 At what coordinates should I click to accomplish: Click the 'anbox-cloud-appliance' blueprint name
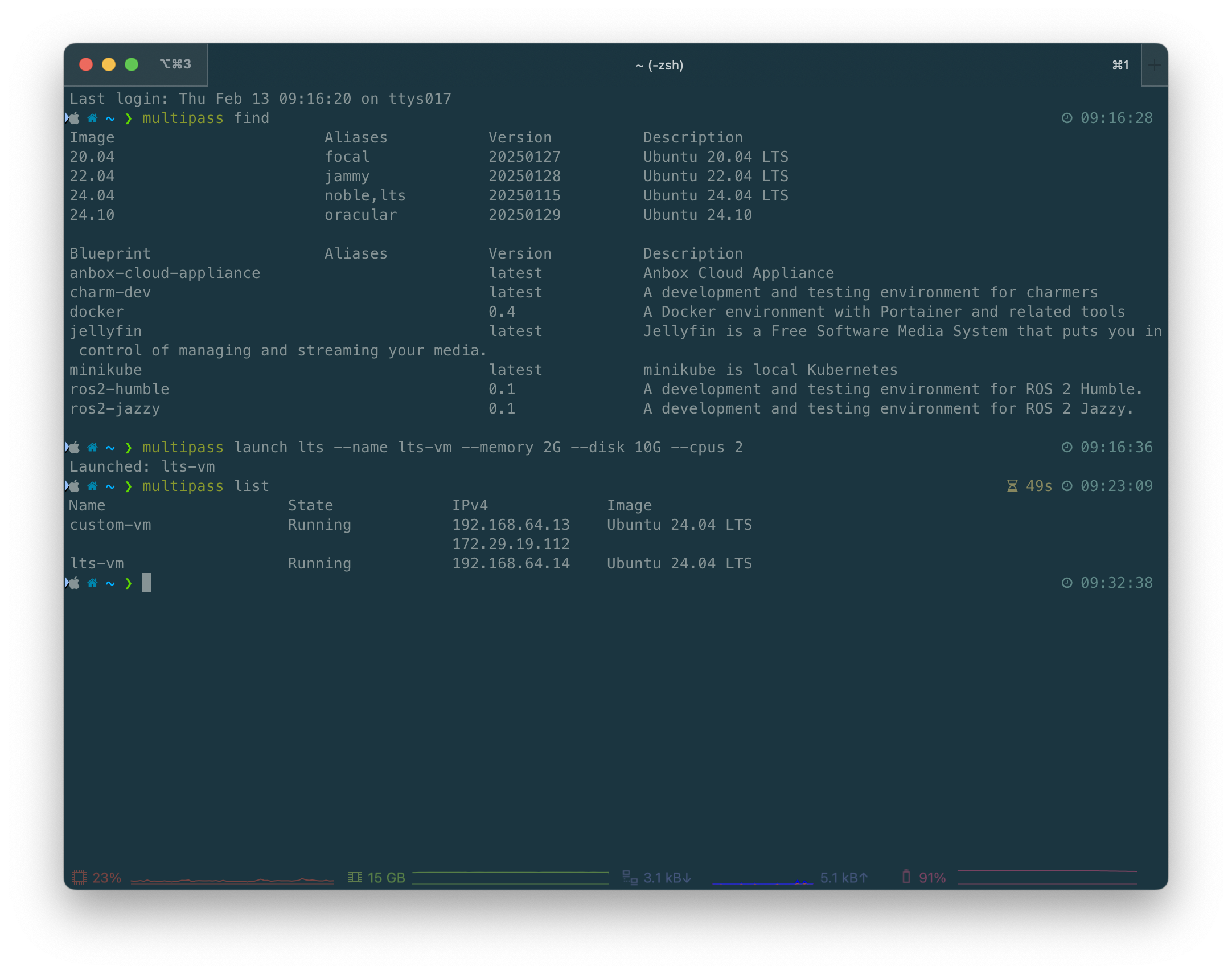click(165, 273)
